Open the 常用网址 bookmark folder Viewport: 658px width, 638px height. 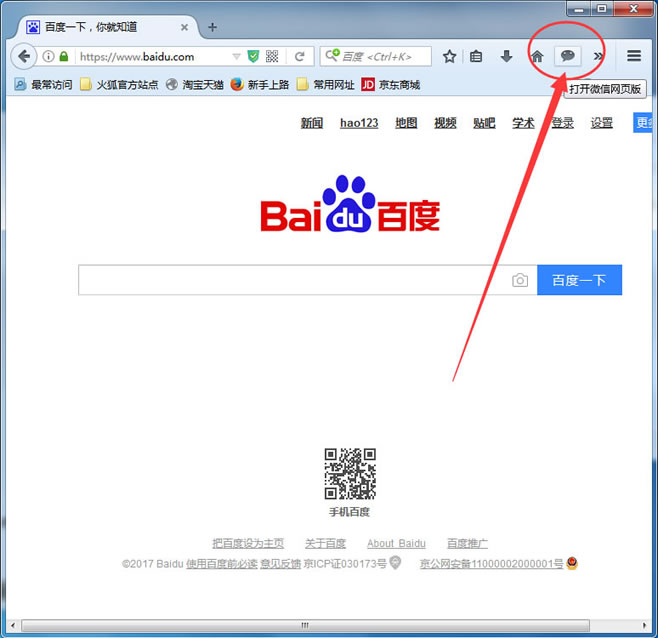(x=325, y=85)
